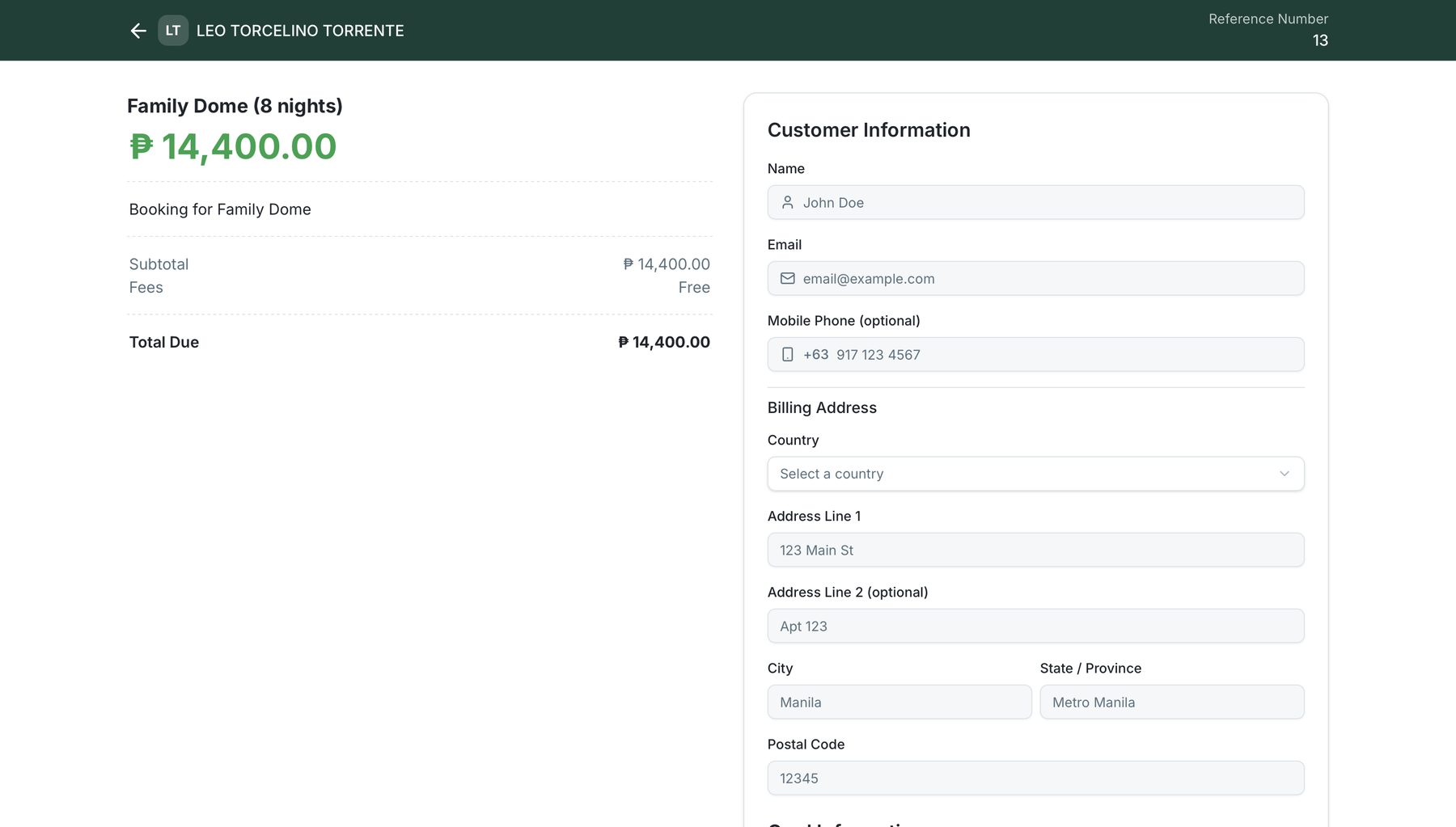Image resolution: width=1456 pixels, height=827 pixels.
Task: Focus the State / Province field
Action: click(x=1172, y=703)
